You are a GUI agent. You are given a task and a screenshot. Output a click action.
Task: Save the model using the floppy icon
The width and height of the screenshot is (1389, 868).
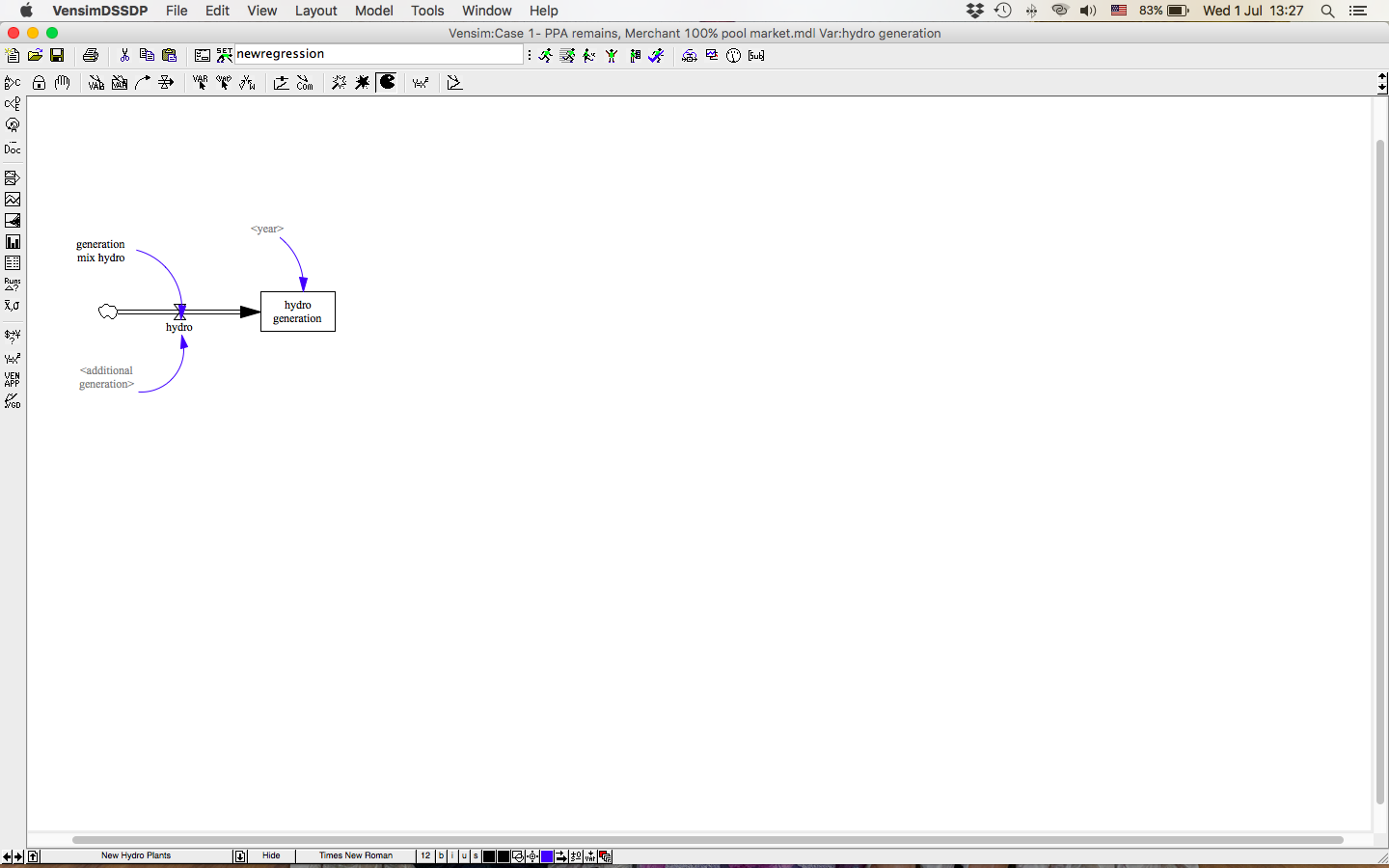click(57, 56)
